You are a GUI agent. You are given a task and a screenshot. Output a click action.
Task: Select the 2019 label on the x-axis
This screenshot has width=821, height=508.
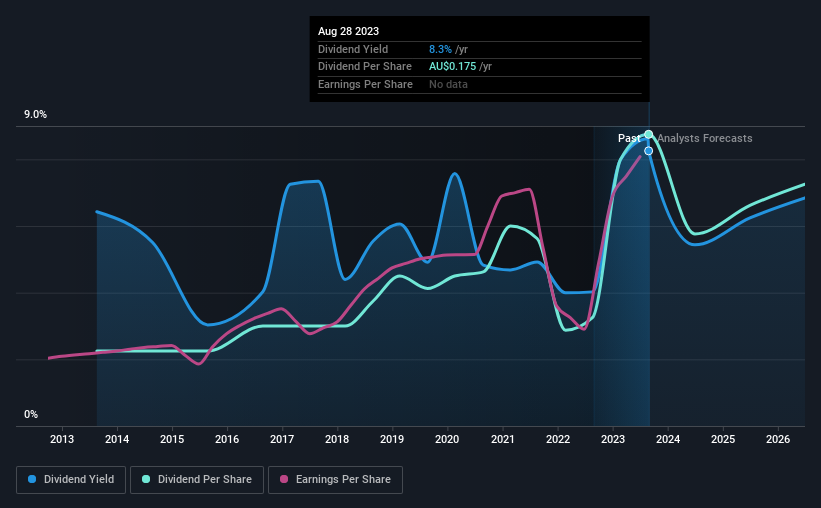tap(392, 439)
